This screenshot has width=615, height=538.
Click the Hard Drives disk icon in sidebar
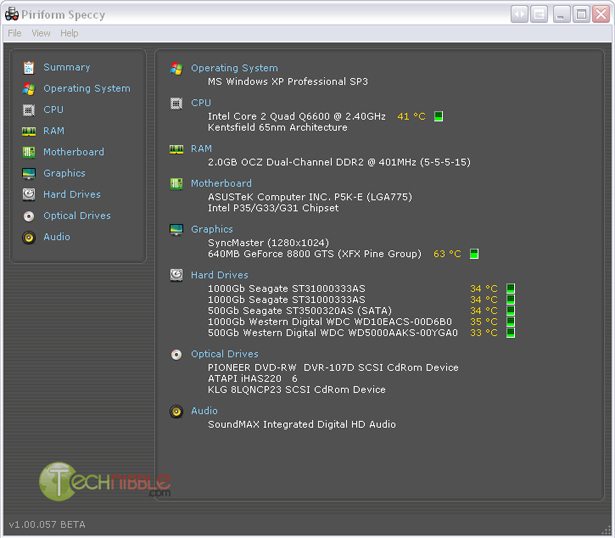(29, 194)
